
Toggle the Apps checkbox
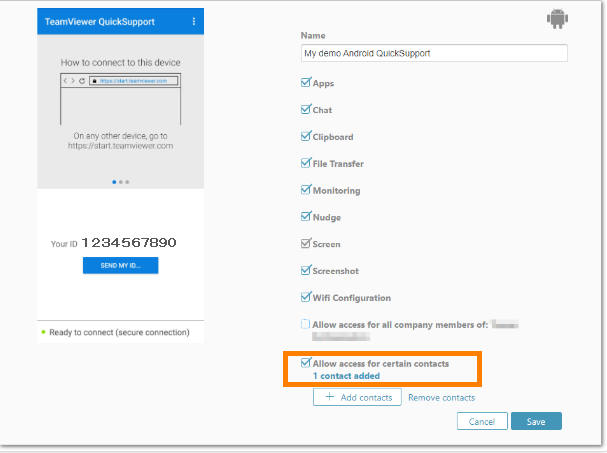pyautogui.click(x=306, y=83)
